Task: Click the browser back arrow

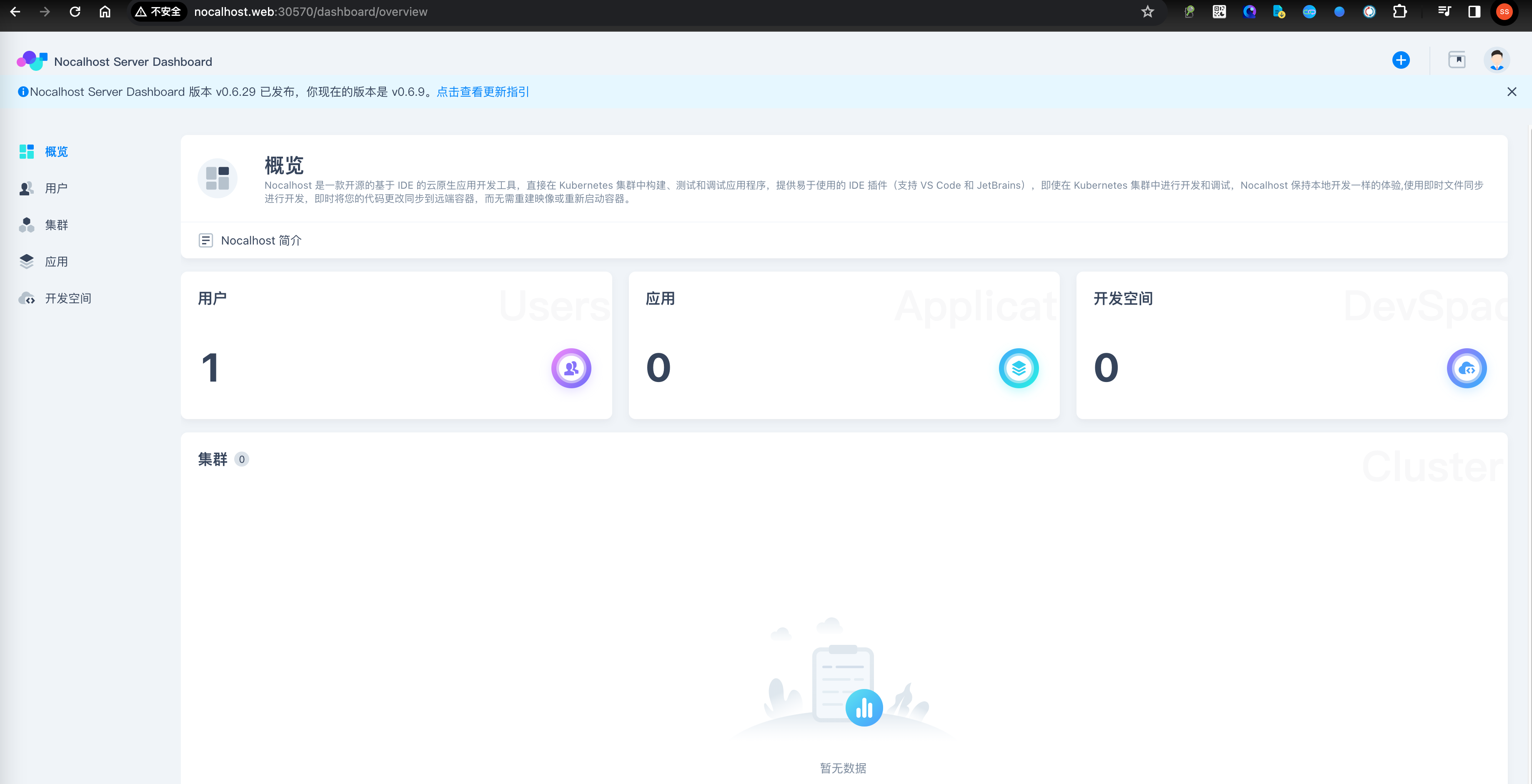Action: [x=15, y=11]
